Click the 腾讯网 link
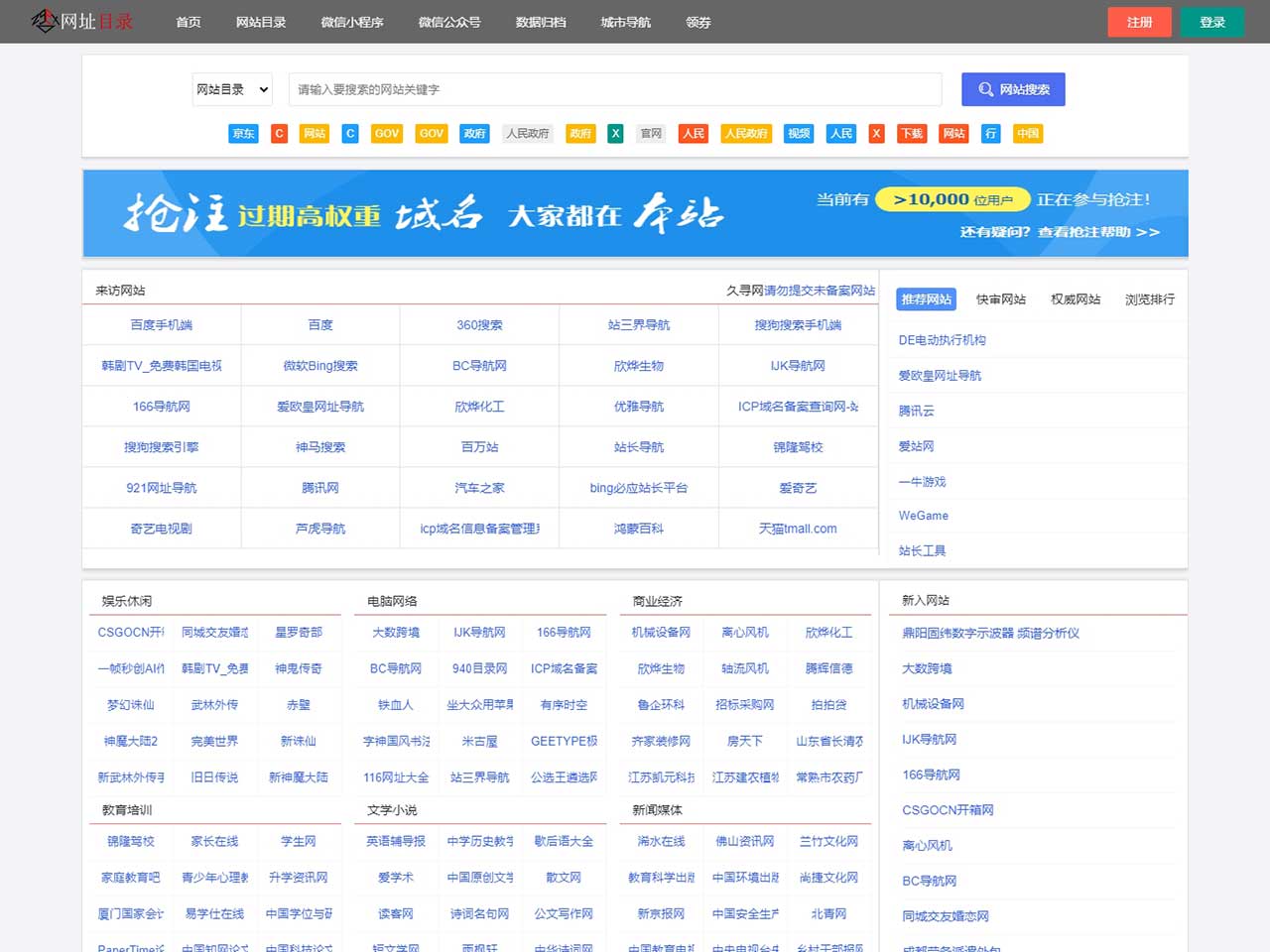This screenshot has height=952, width=1270. pyautogui.click(x=319, y=487)
